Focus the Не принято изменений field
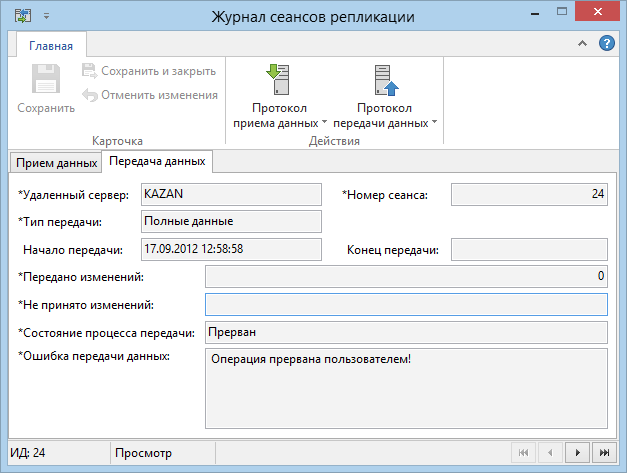This screenshot has width=627, height=473. click(406, 304)
